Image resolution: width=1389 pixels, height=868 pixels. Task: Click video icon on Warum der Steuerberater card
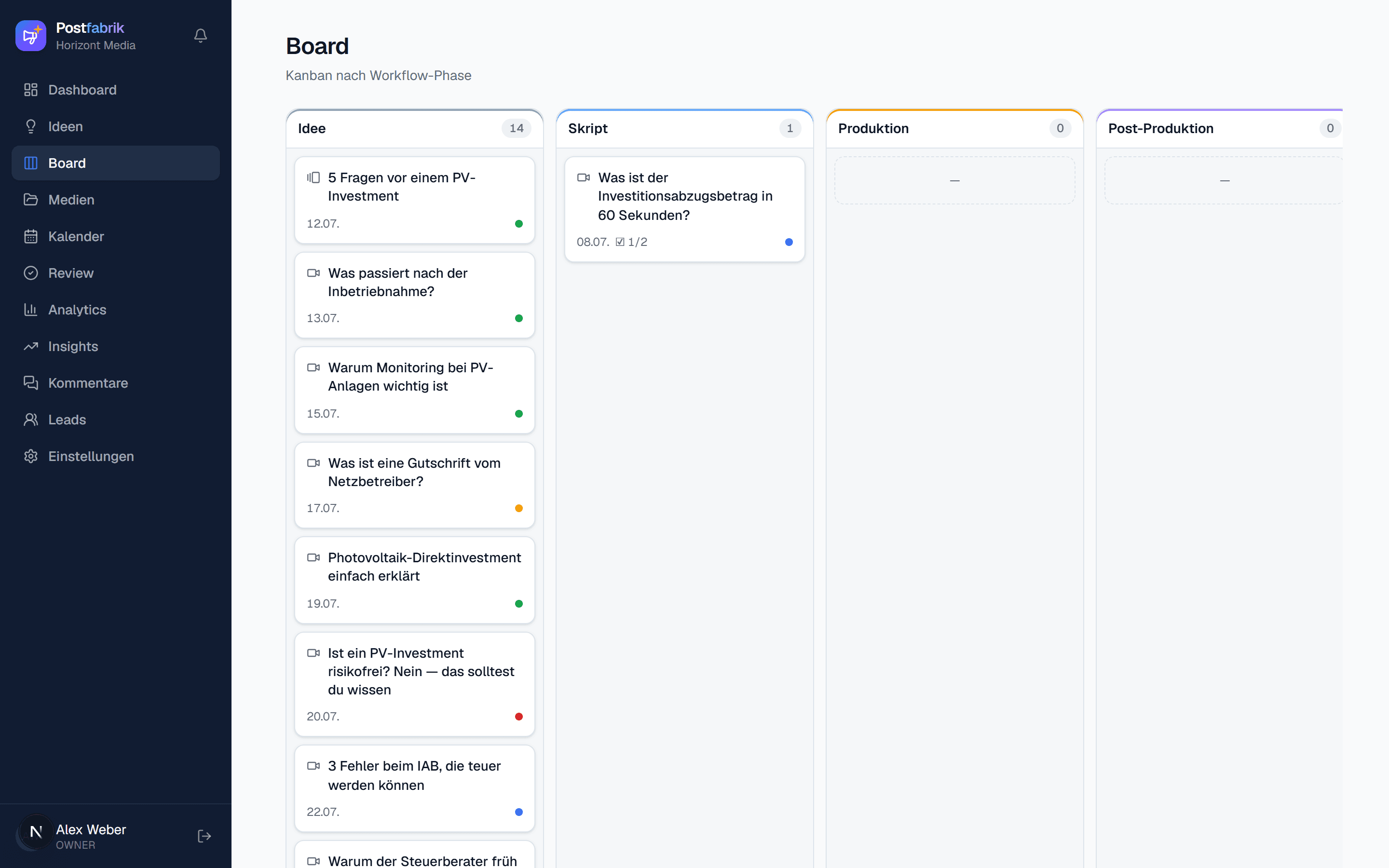[x=313, y=861]
